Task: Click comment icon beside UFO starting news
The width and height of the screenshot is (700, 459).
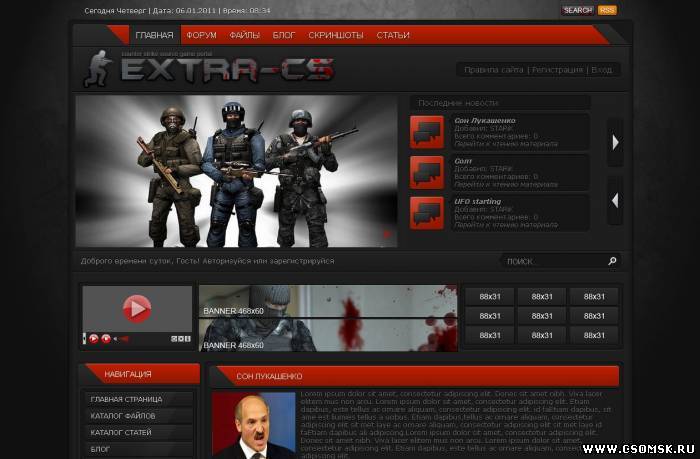Action: [427, 213]
